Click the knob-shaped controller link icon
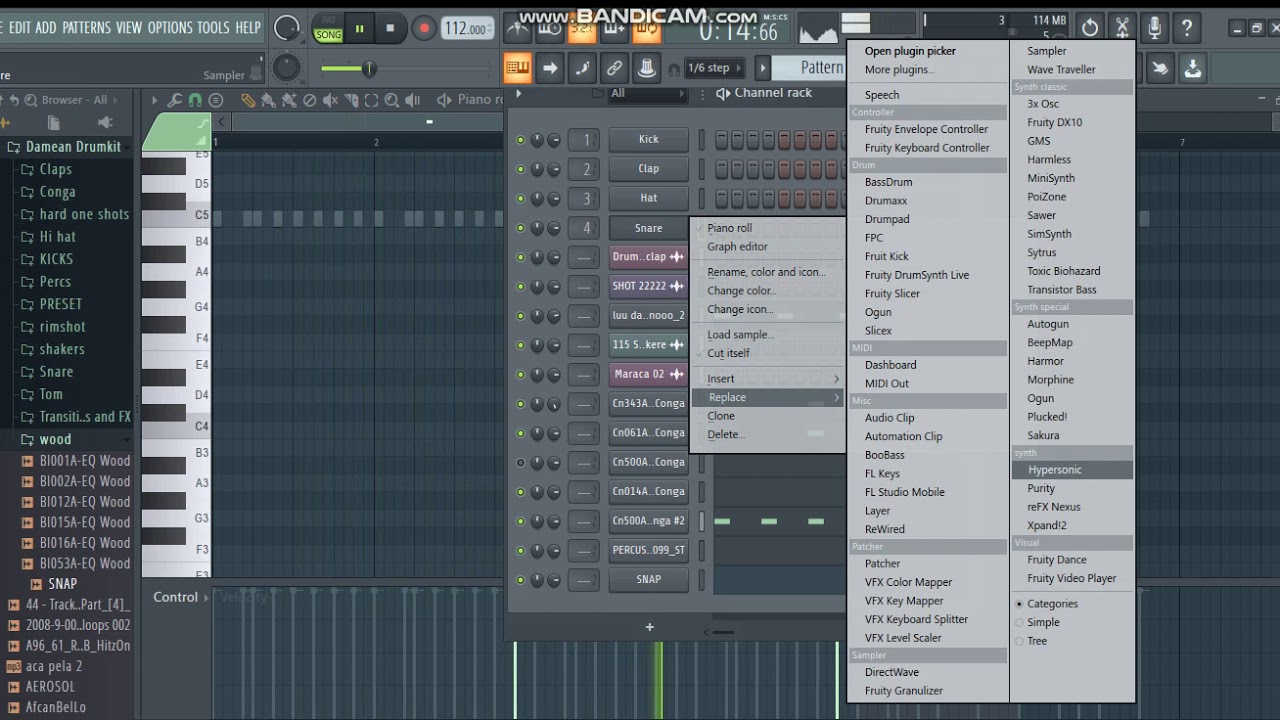The width and height of the screenshot is (1280, 720). pyautogui.click(x=647, y=68)
